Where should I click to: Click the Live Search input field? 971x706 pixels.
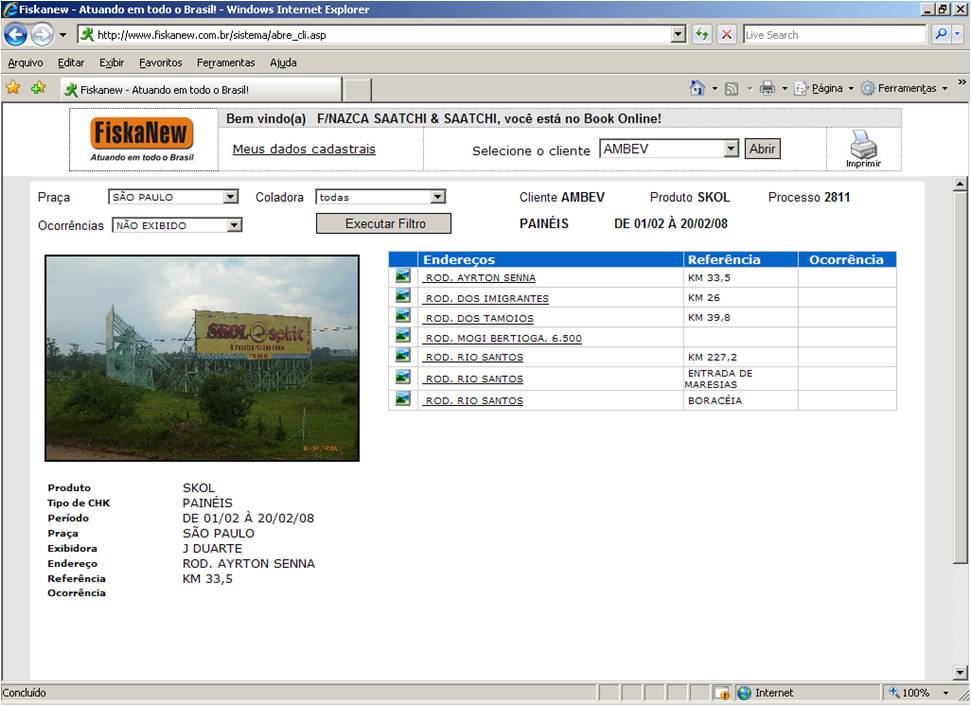point(835,35)
